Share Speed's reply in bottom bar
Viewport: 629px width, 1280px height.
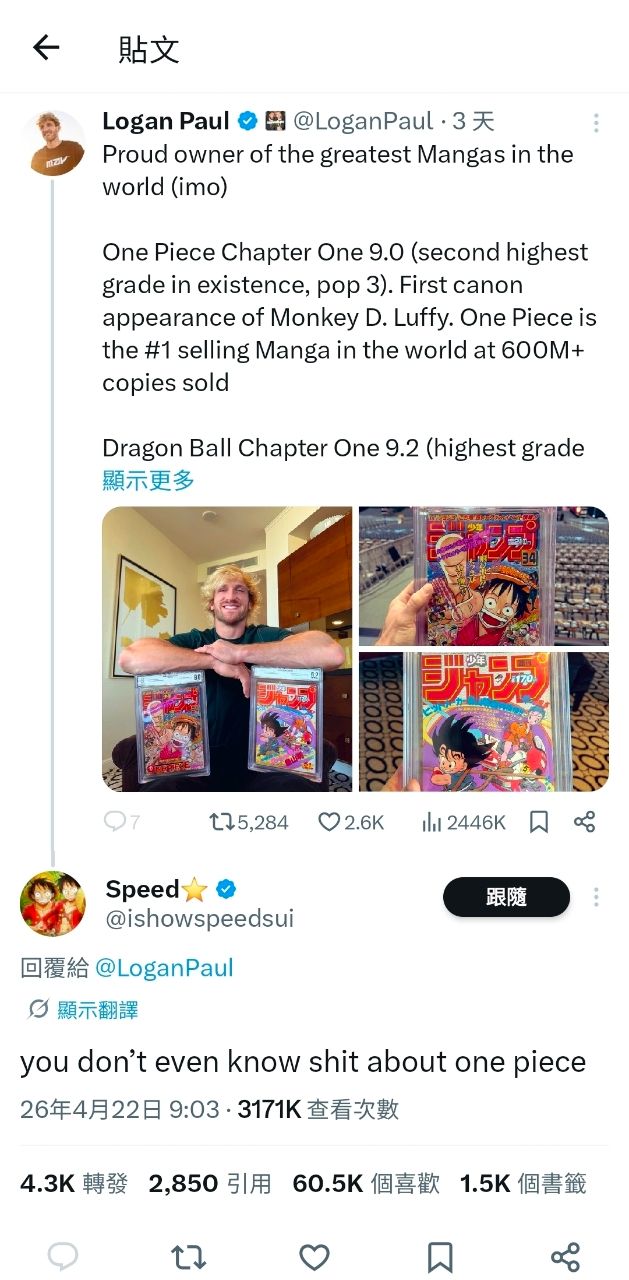click(x=565, y=1257)
